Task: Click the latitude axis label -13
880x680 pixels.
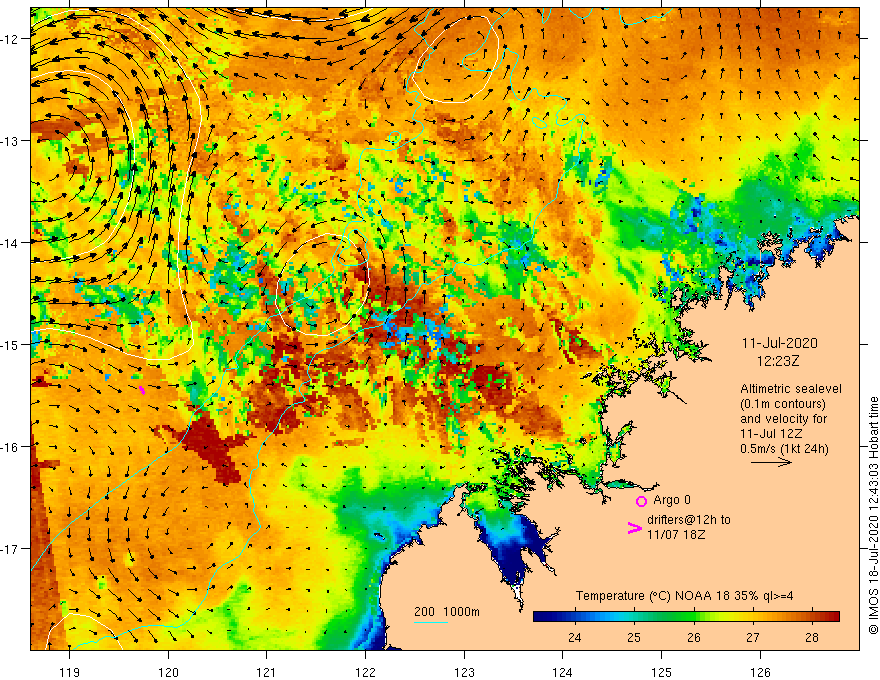Action: click(11, 141)
